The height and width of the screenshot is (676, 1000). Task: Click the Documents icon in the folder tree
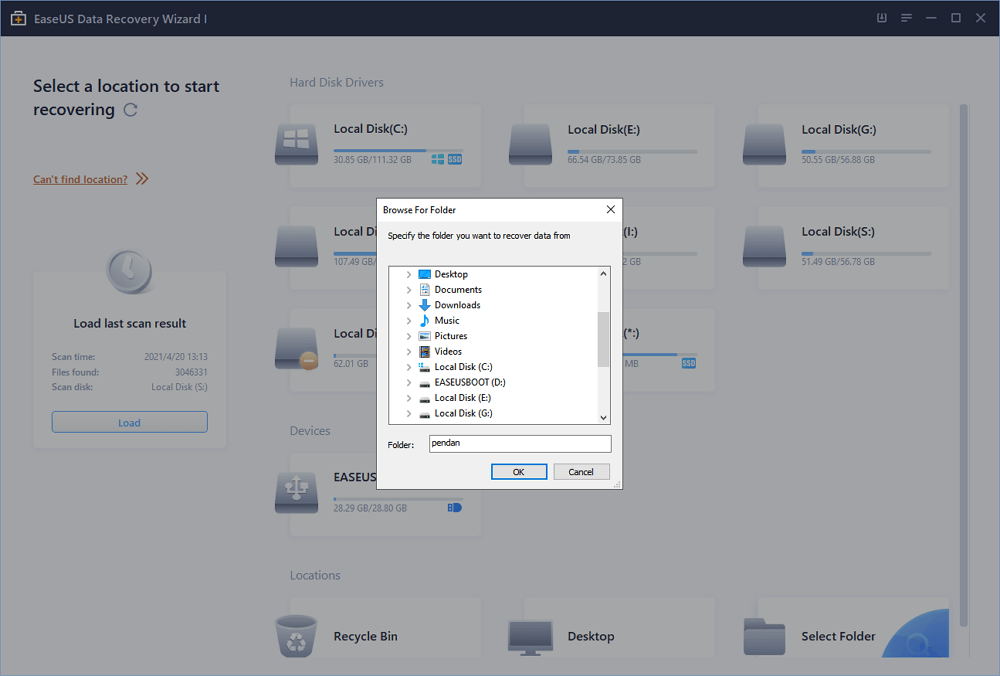pyautogui.click(x=425, y=290)
